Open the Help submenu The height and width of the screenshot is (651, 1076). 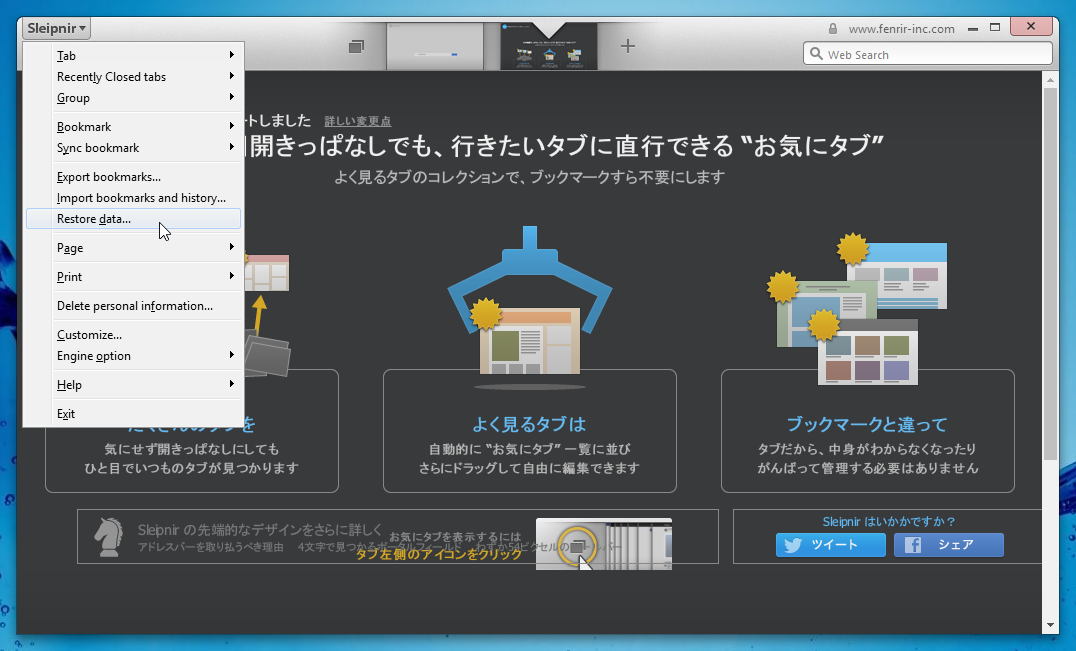point(134,385)
